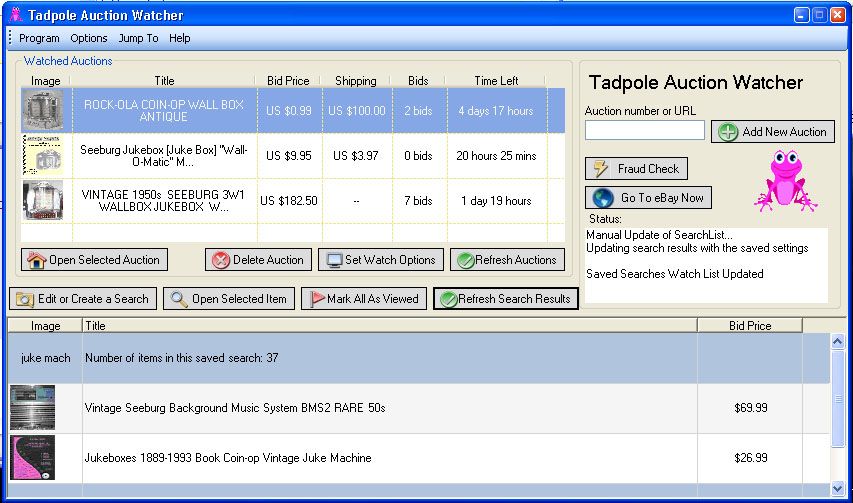Select the Seeburg 3W1 wallbox thumbnail
853x503 pixels.
tap(42, 201)
